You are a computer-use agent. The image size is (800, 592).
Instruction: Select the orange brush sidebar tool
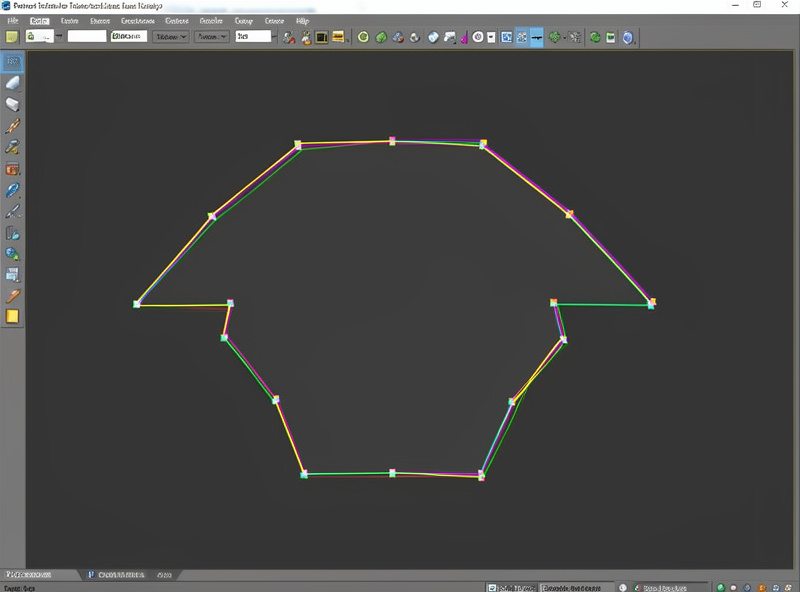[12, 126]
